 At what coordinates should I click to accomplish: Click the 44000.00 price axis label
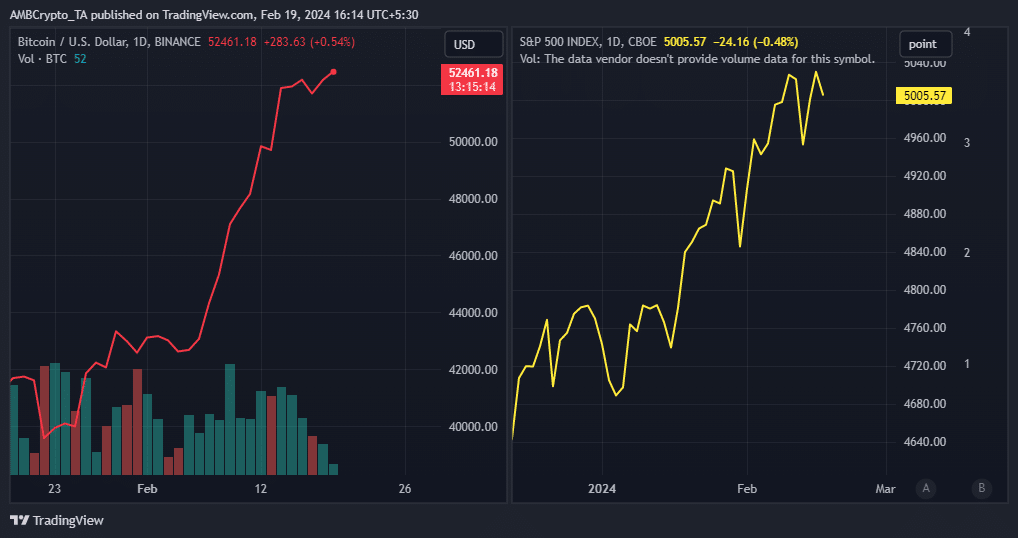(x=473, y=313)
